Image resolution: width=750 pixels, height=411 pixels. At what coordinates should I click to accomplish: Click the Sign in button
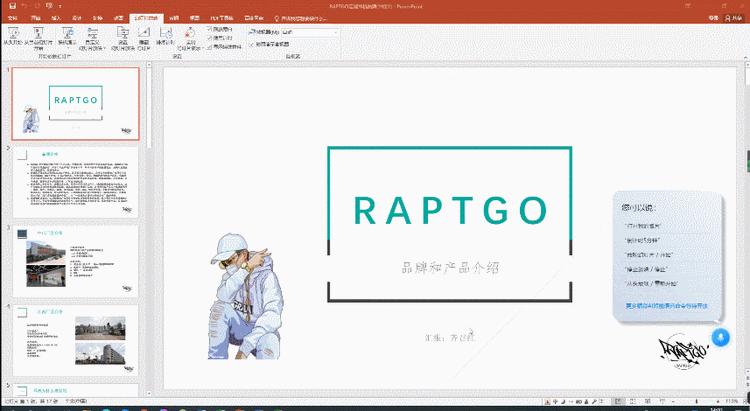coord(714,18)
